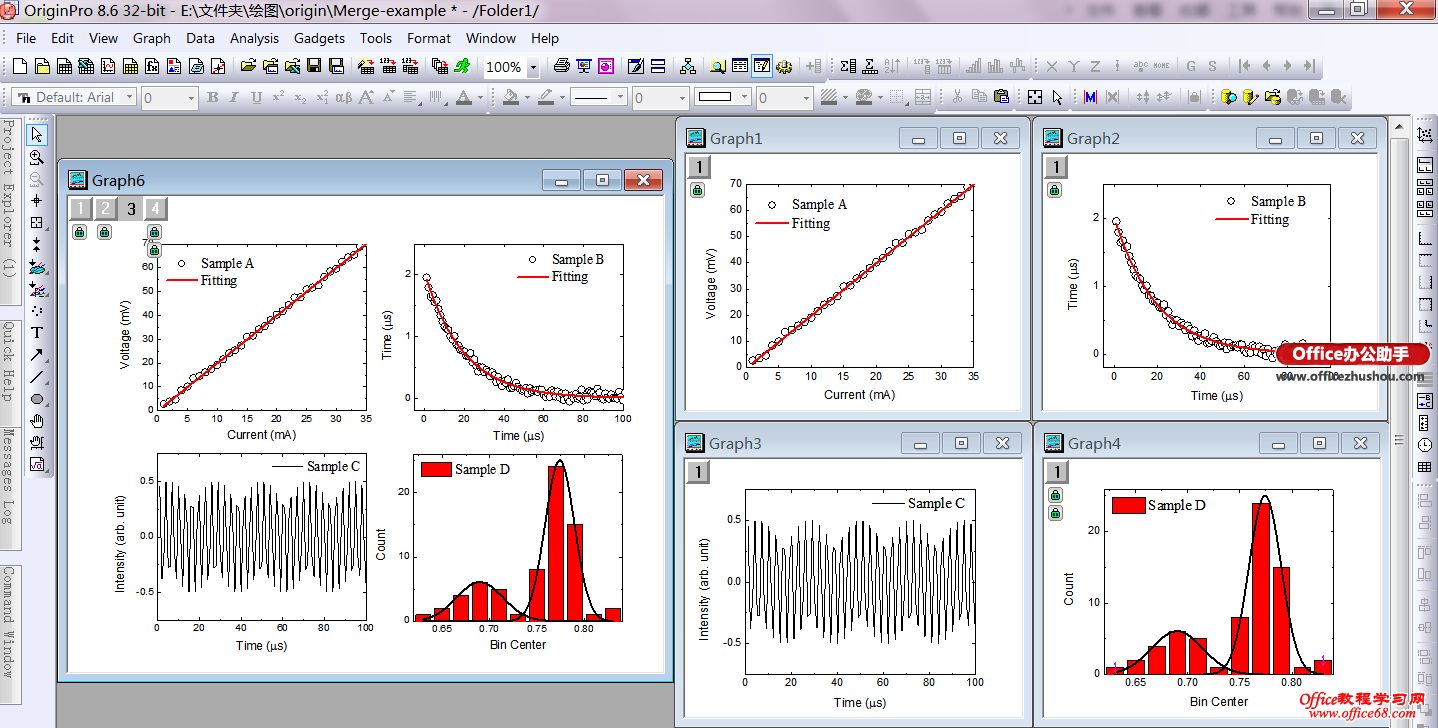This screenshot has height=728, width=1438.
Task: Toggle the lock icon under layer 1 in Graph6
Action: pos(80,232)
